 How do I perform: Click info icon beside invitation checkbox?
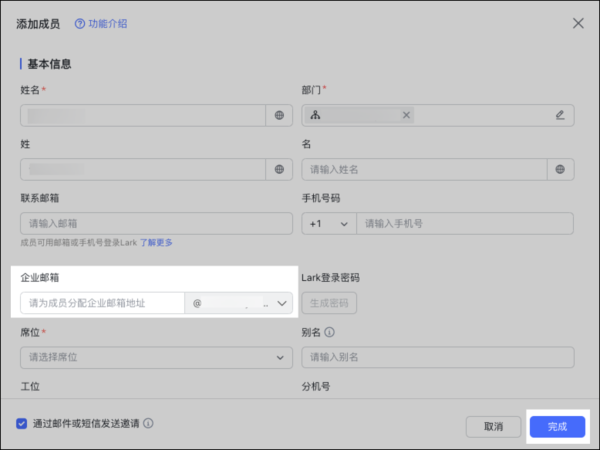148,423
